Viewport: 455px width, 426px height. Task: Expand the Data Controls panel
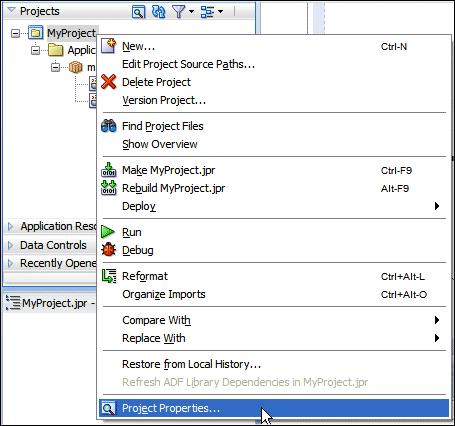point(10,245)
